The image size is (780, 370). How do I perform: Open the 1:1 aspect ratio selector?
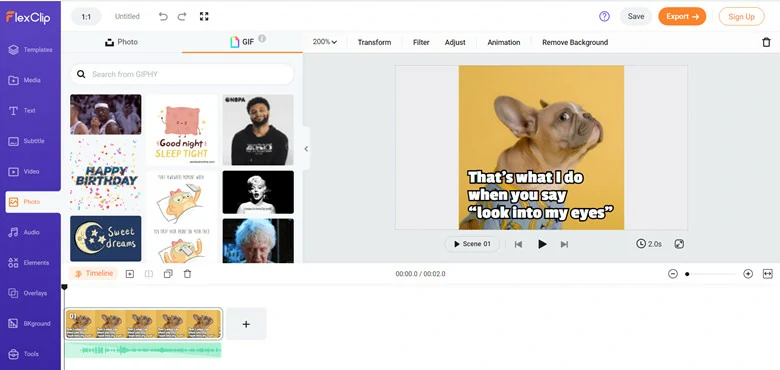[x=86, y=16]
